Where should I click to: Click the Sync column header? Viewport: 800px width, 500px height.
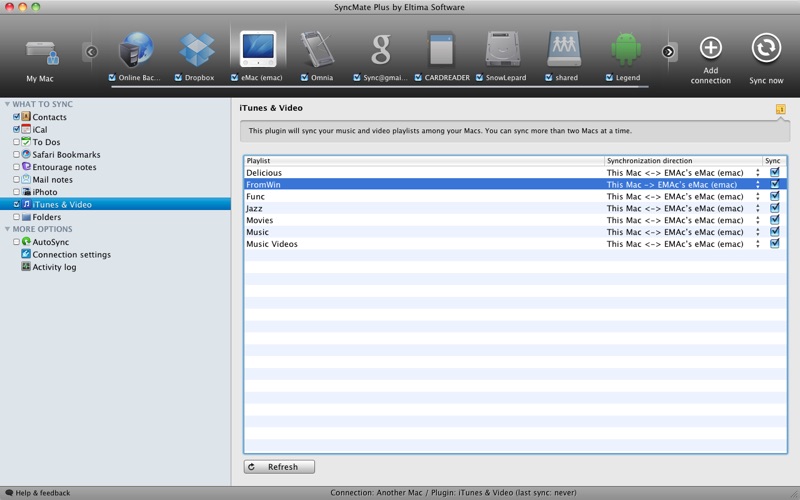[774, 161]
